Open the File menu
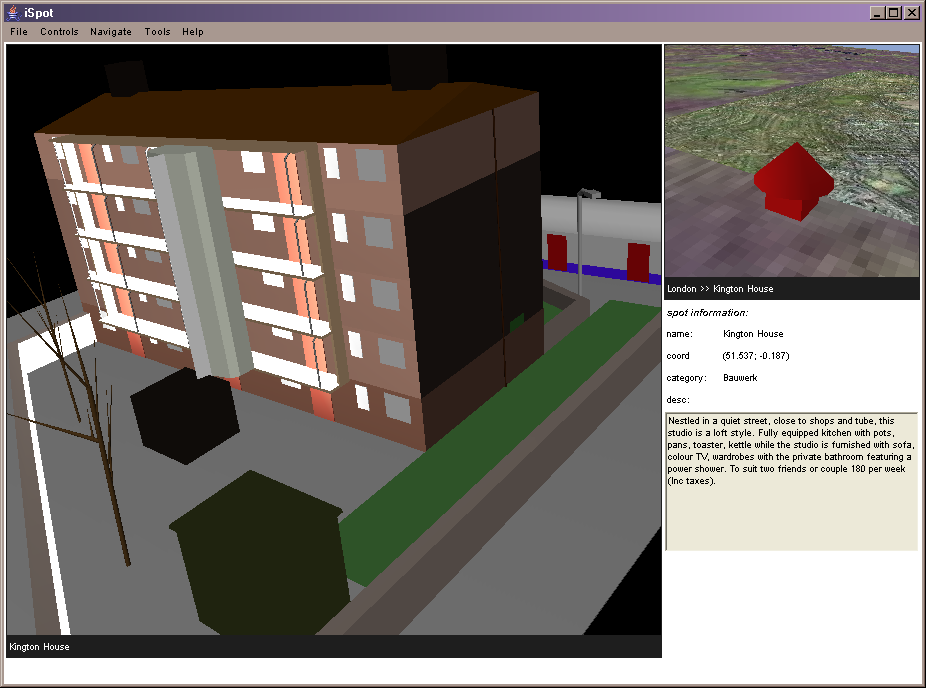Screen dimensions: 926x688 click(19, 32)
